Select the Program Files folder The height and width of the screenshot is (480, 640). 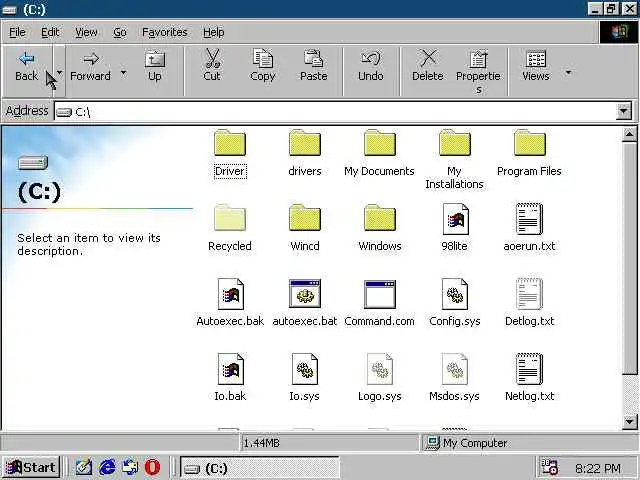(529, 153)
